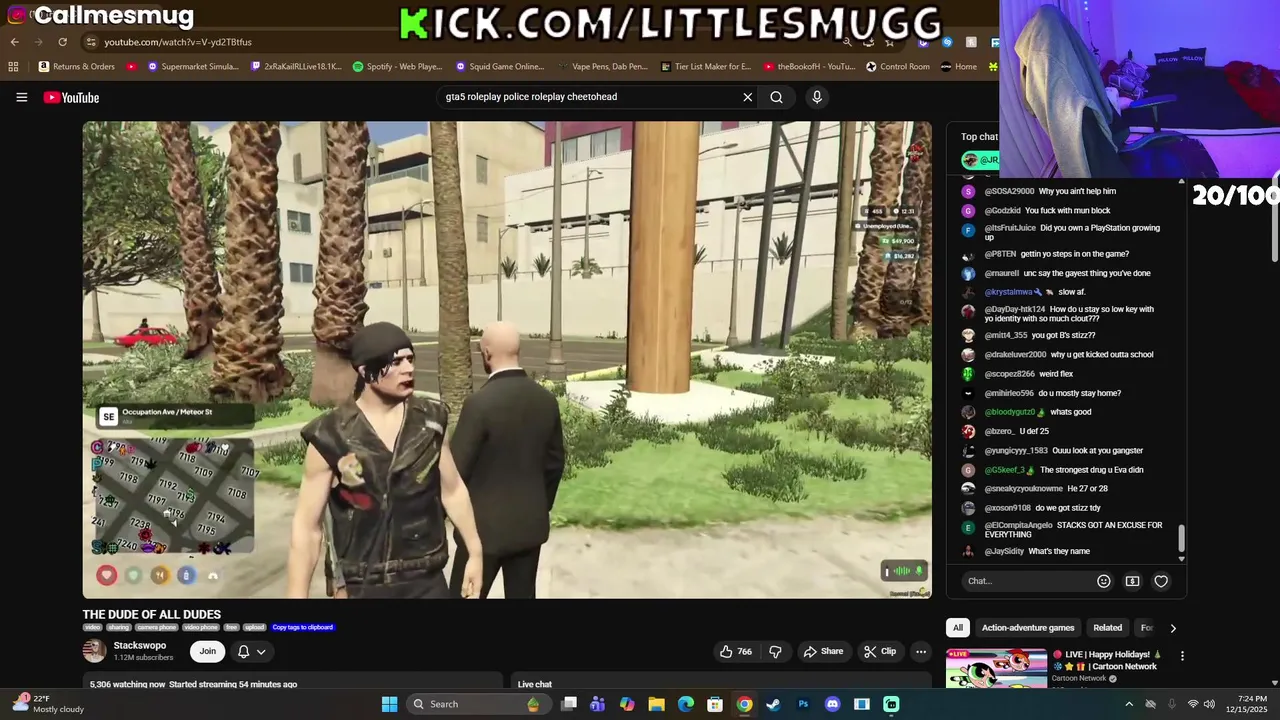Open clock and date 7:24 PM
The image size is (1280, 720).
click(1245, 704)
